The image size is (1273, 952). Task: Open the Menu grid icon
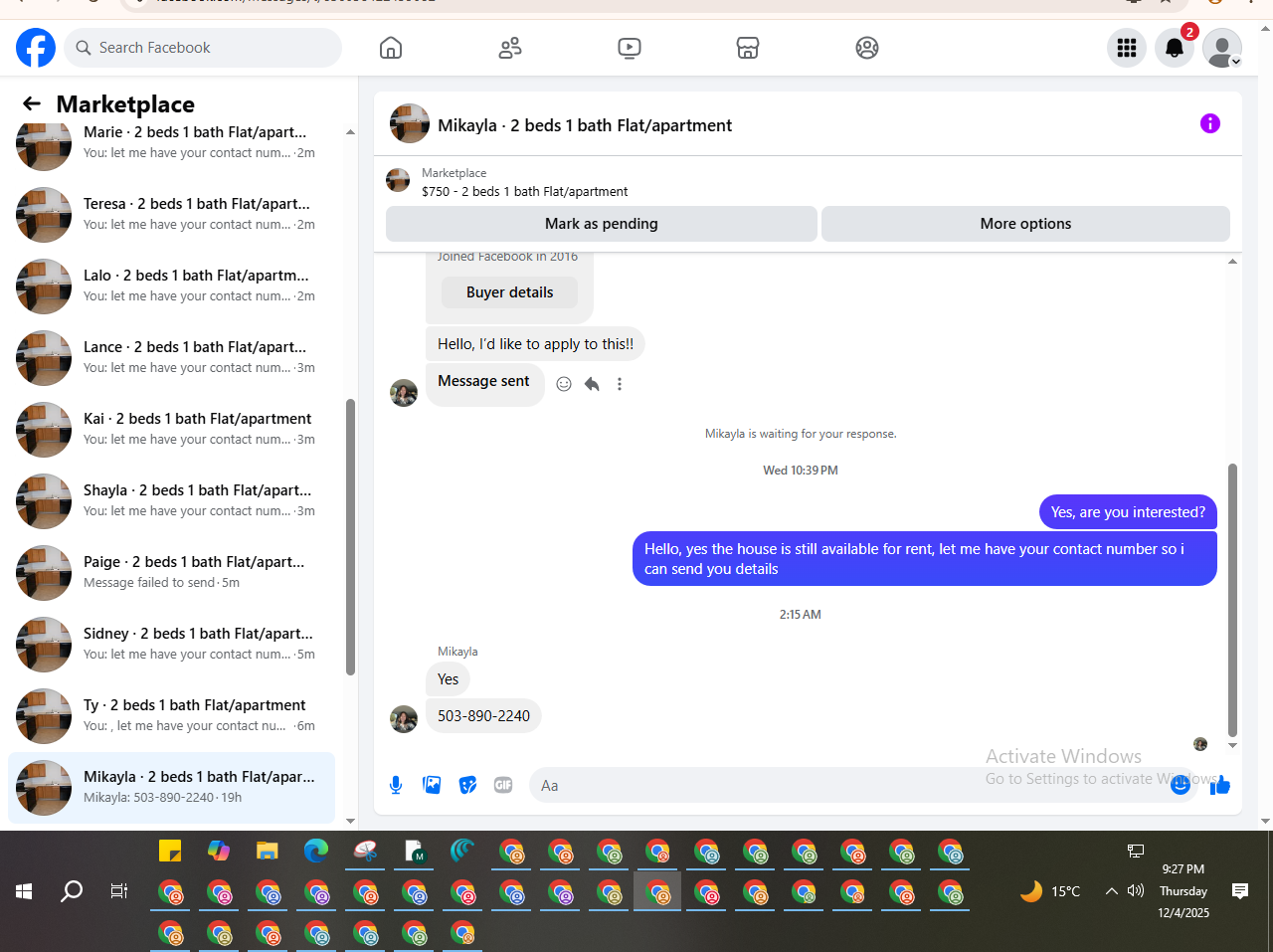click(x=1127, y=48)
